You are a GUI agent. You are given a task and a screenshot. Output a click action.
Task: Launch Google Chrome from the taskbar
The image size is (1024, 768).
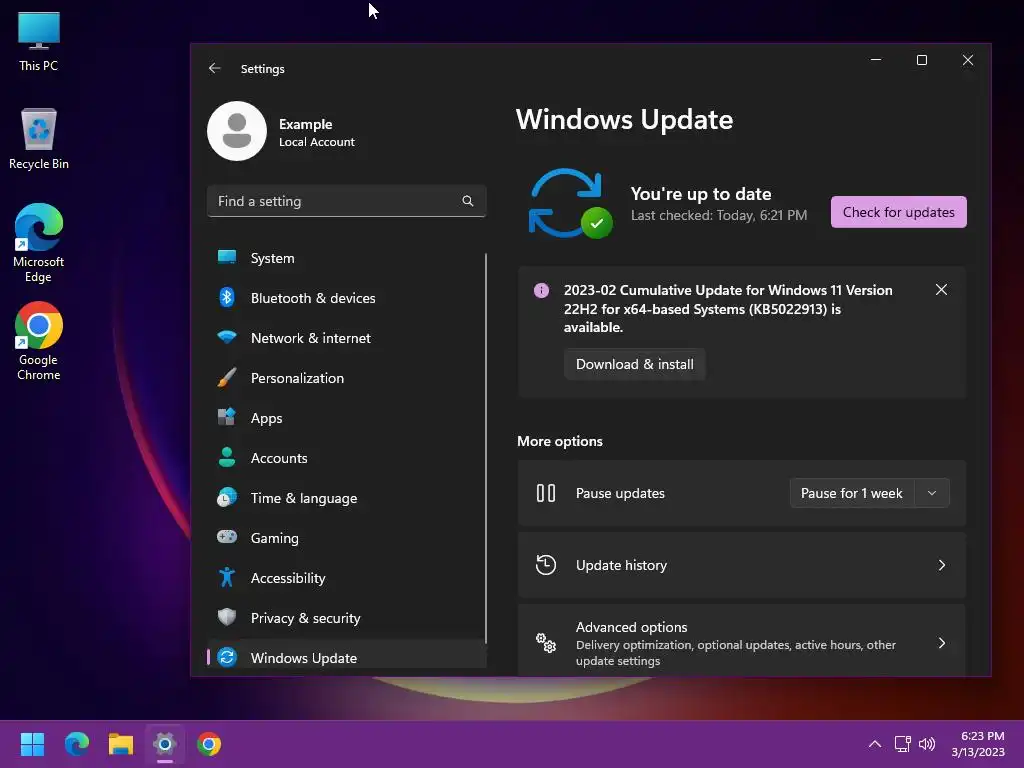209,744
